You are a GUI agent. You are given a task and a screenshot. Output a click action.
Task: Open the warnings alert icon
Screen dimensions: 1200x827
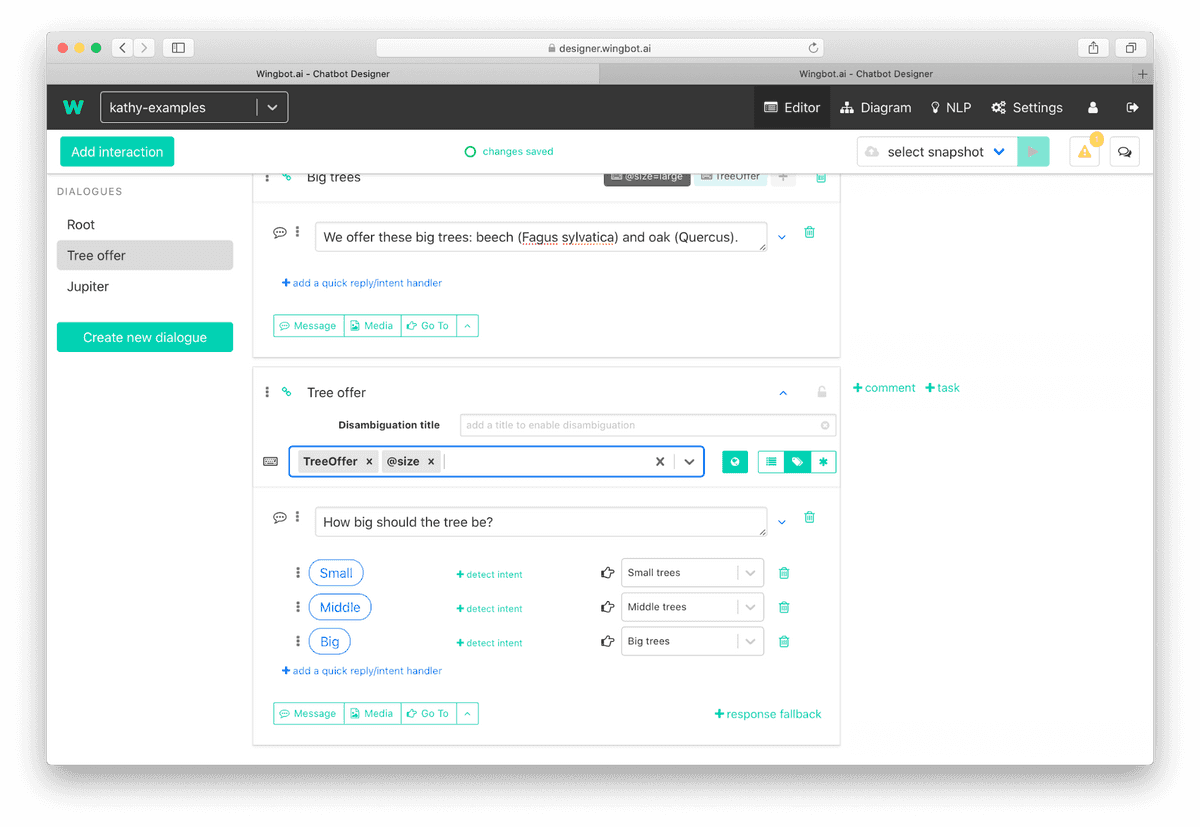[1084, 152]
